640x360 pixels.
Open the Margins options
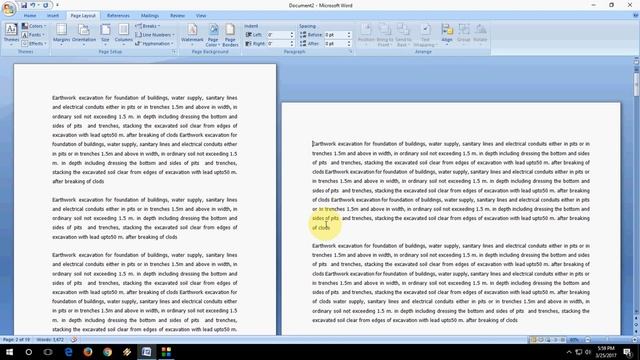pyautogui.click(x=62, y=35)
